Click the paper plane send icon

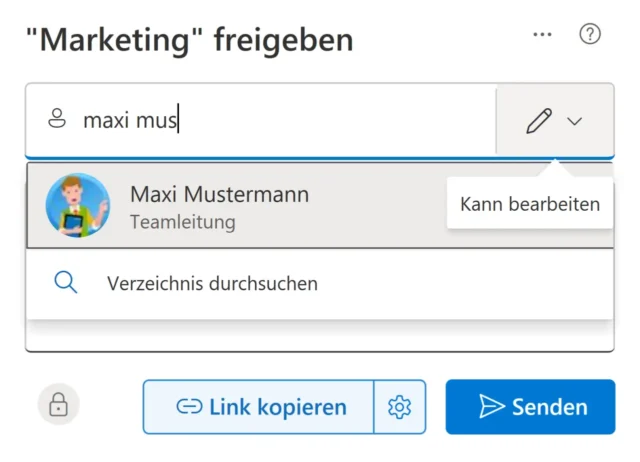(491, 407)
